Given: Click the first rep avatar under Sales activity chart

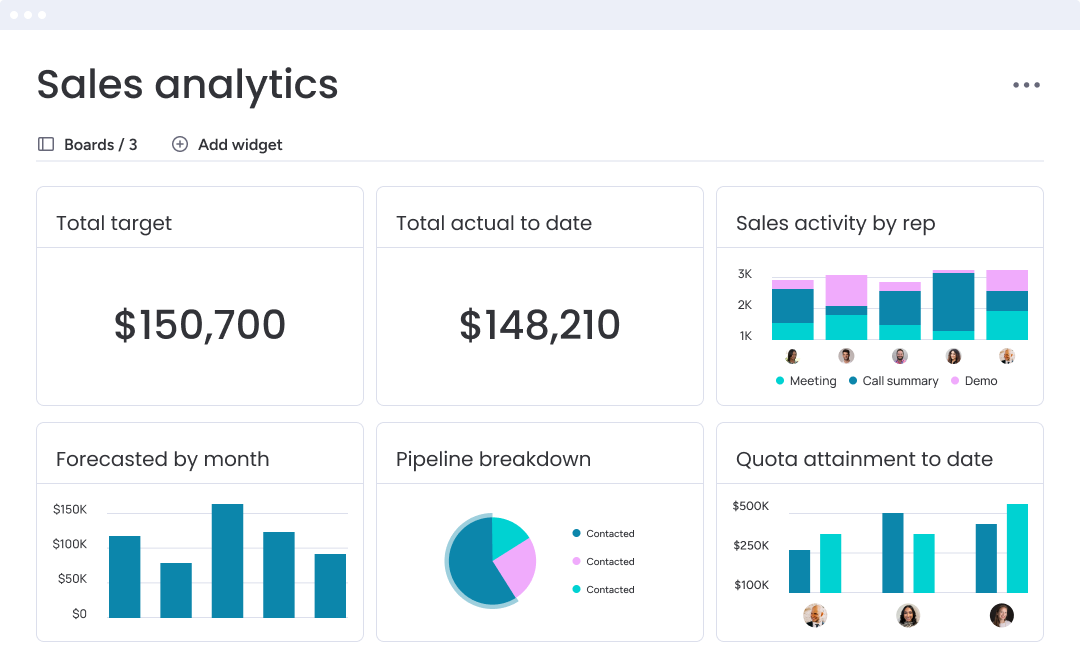Looking at the screenshot, I should click(792, 356).
